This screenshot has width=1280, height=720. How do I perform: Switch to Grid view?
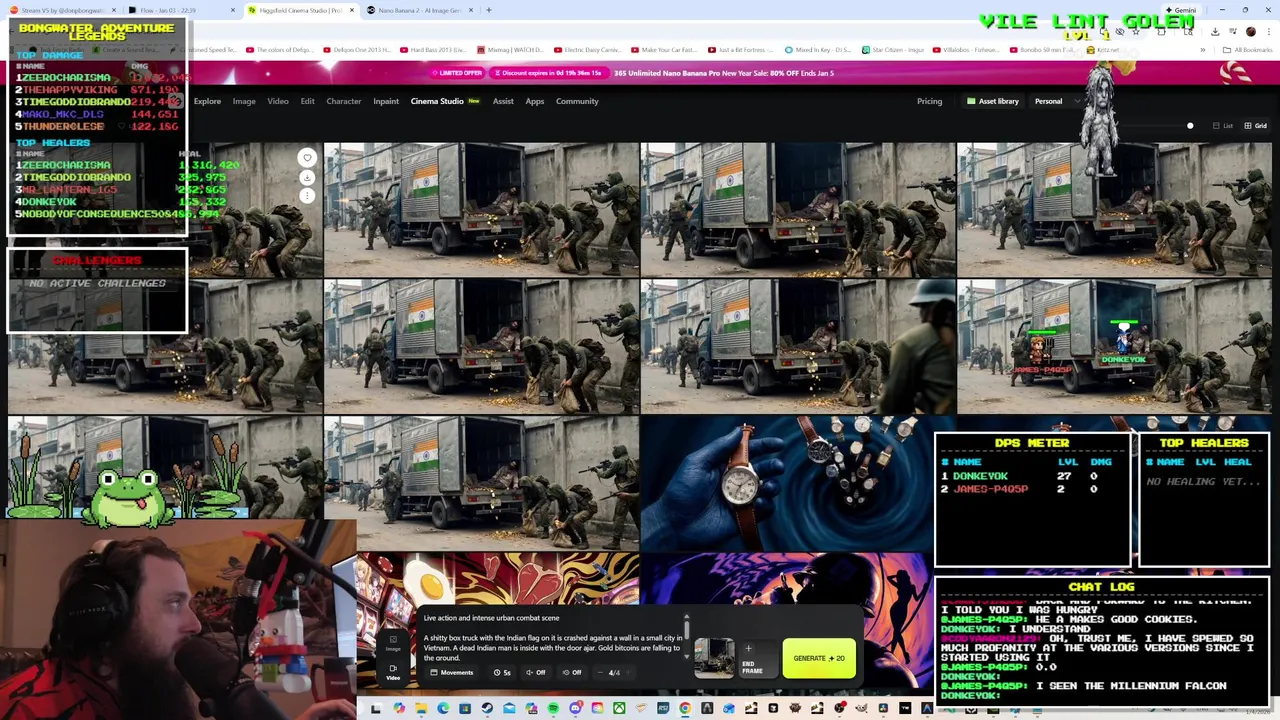[1255, 126]
